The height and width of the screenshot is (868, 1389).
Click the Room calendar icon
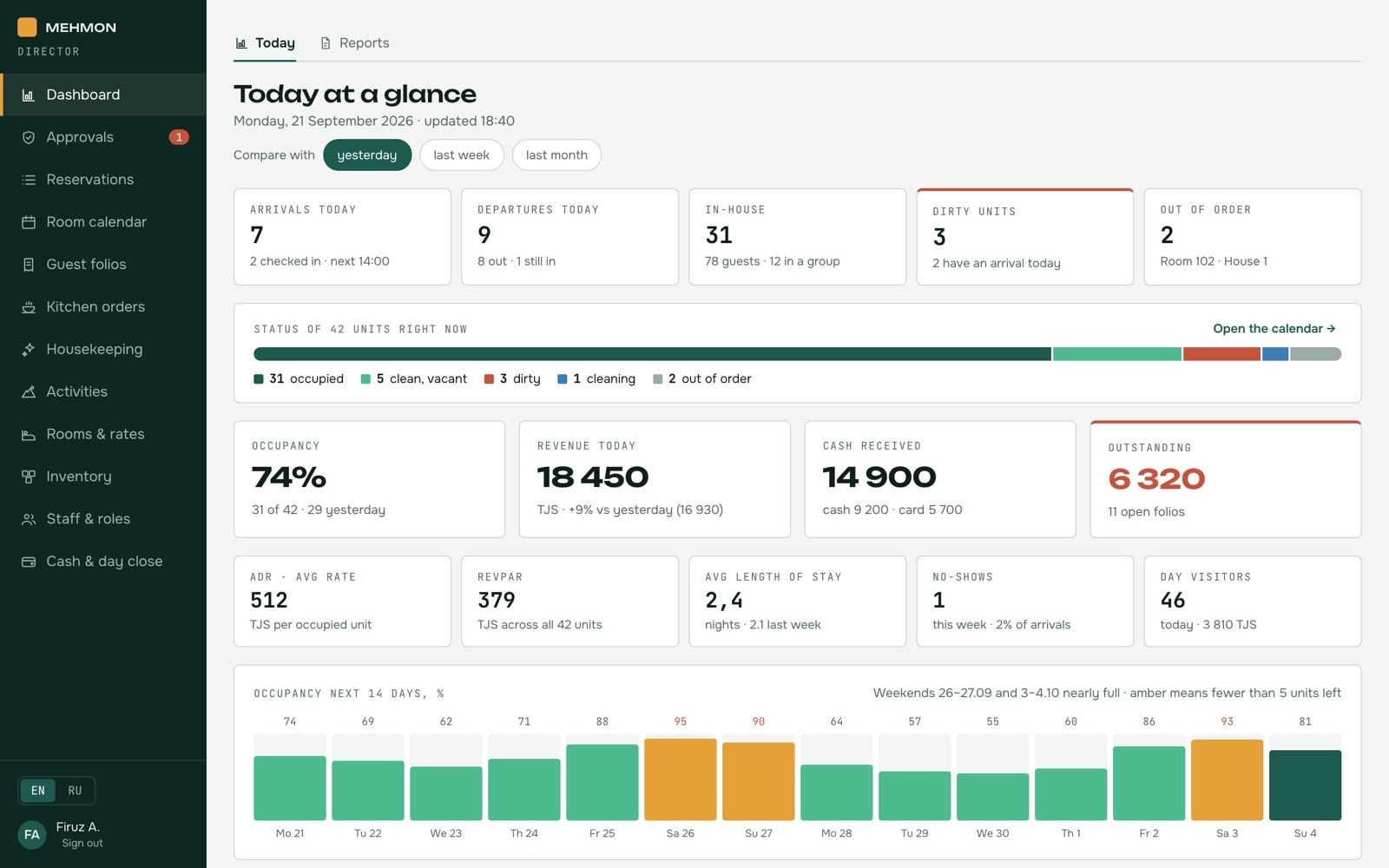pos(29,222)
